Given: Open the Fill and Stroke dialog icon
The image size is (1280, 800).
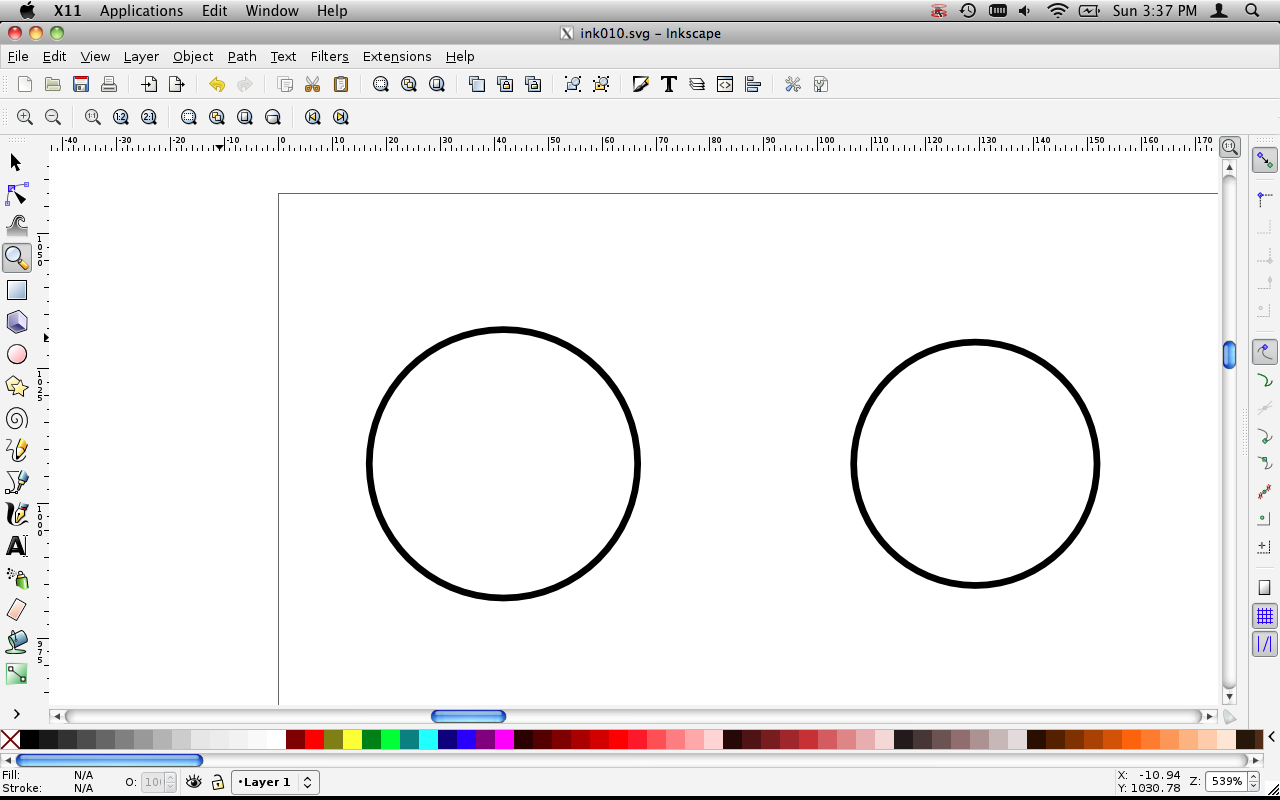Looking at the screenshot, I should point(641,84).
